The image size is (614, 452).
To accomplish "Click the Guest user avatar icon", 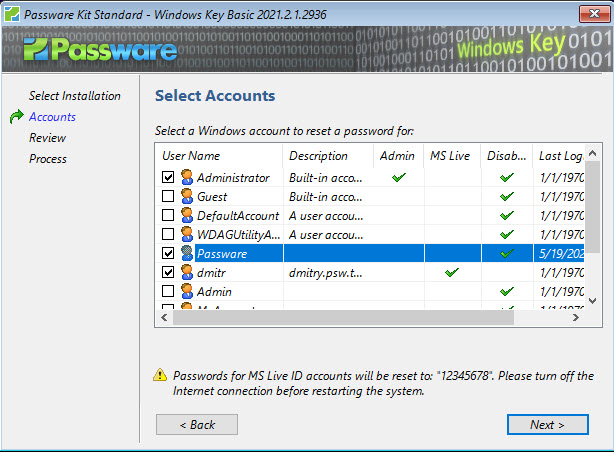I will tap(187, 196).
